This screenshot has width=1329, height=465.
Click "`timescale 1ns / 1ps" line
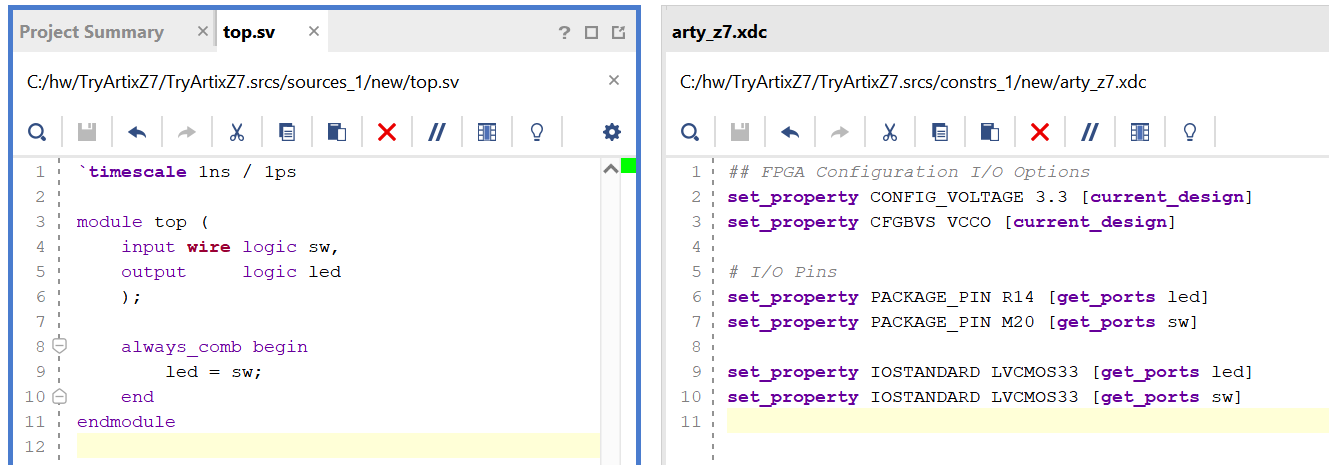click(187, 172)
